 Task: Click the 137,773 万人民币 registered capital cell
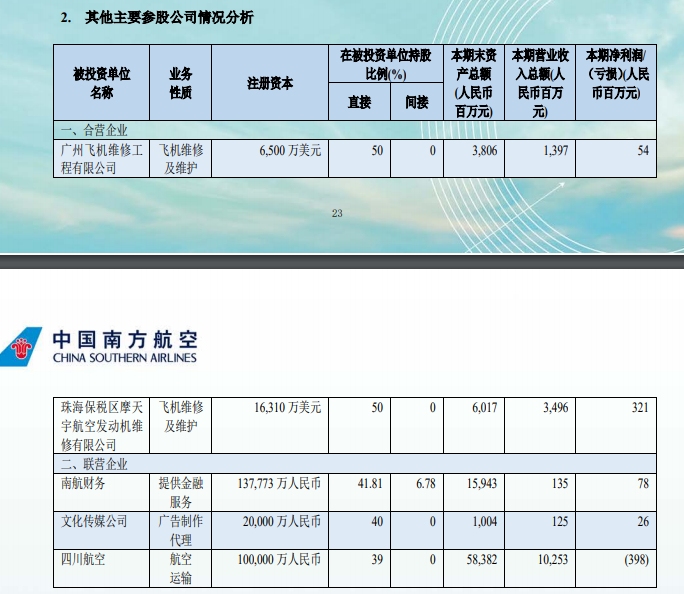pos(270,493)
